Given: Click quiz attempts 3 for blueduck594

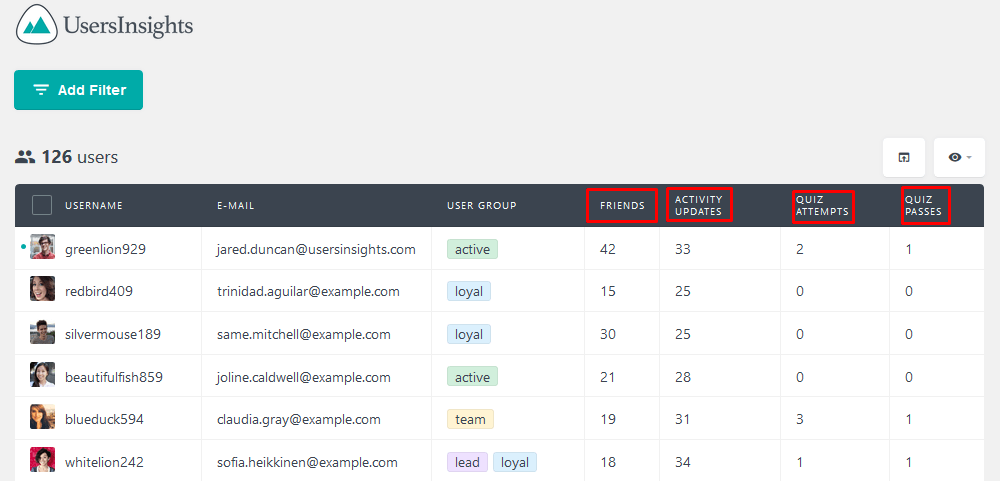Looking at the screenshot, I should 800,419.
